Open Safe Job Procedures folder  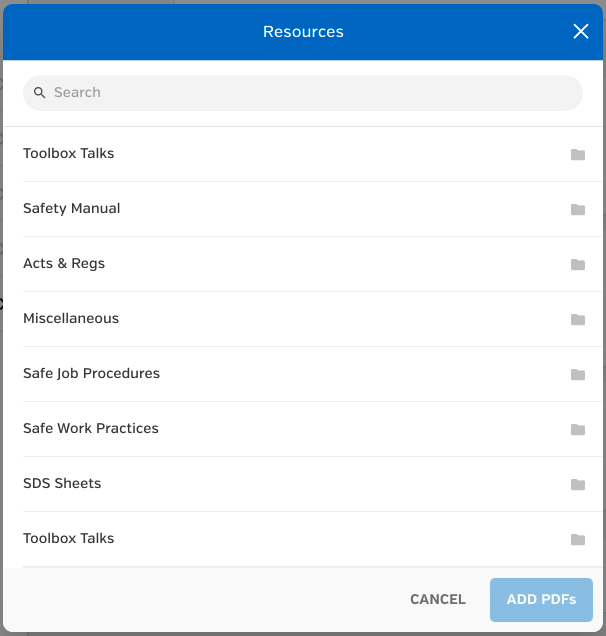pyautogui.click(x=312, y=374)
